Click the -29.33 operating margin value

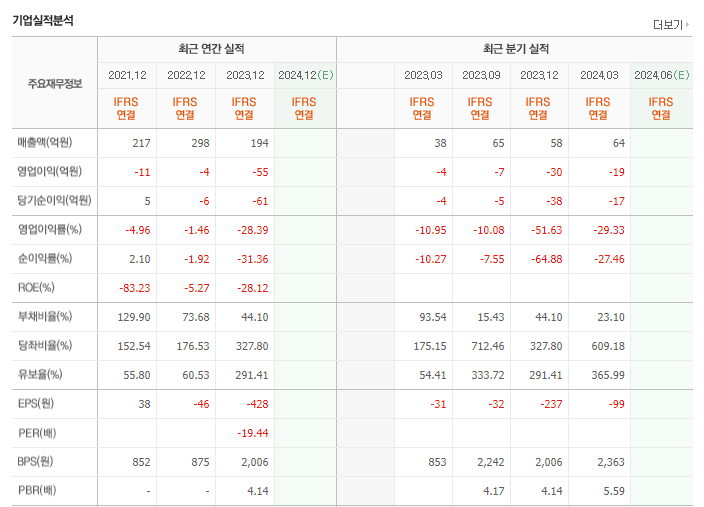609,230
